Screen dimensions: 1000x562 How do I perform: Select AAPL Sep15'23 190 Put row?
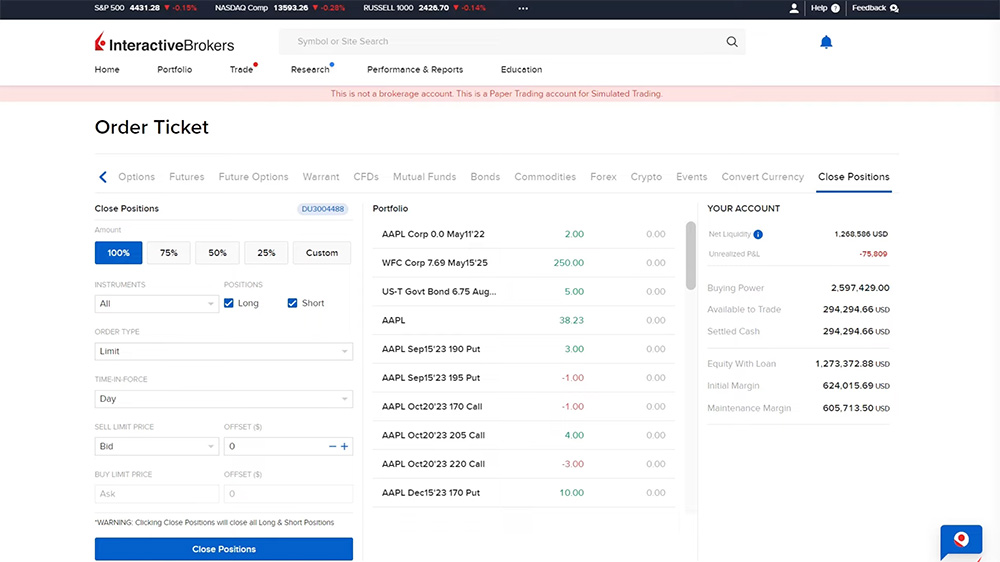click(524, 349)
